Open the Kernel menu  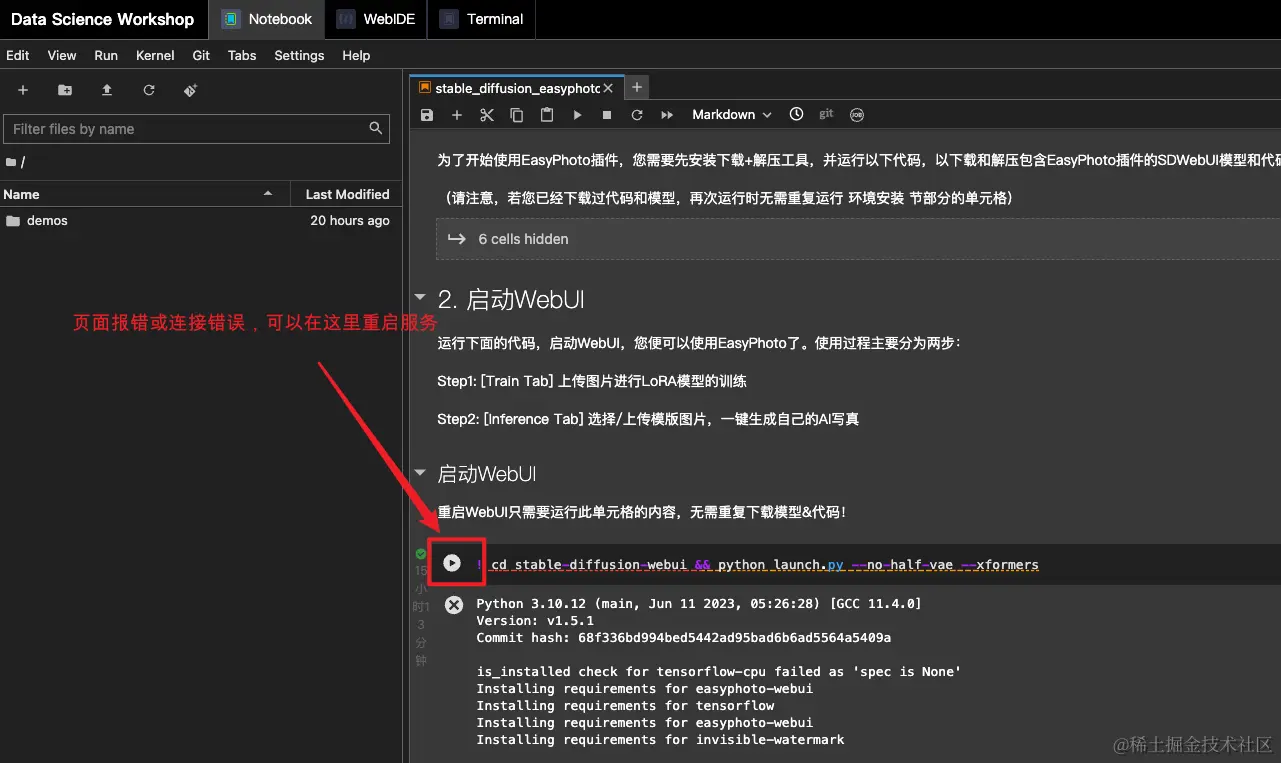(x=155, y=55)
